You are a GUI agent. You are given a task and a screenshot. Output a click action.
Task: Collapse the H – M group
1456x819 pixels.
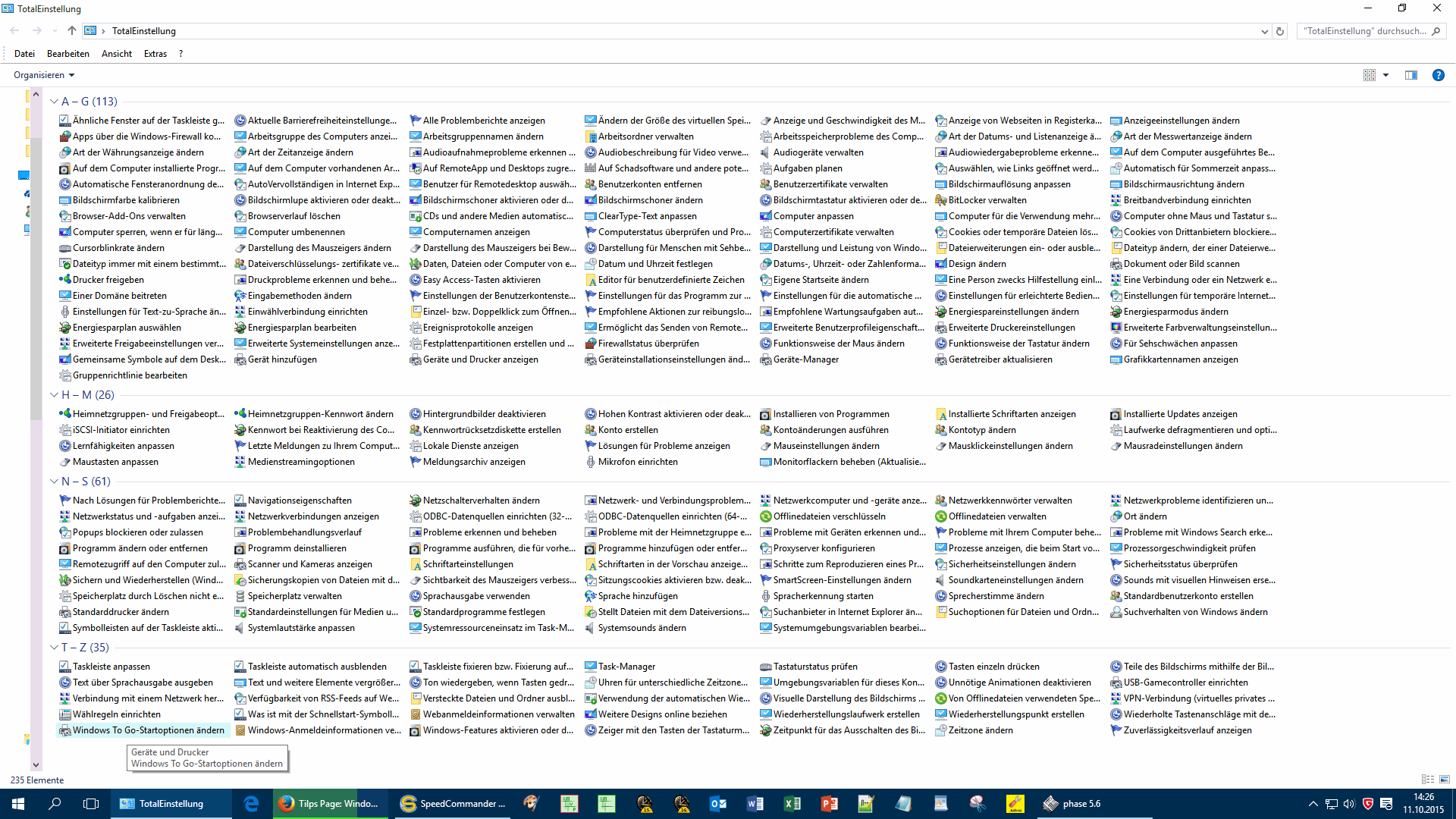[x=54, y=395]
